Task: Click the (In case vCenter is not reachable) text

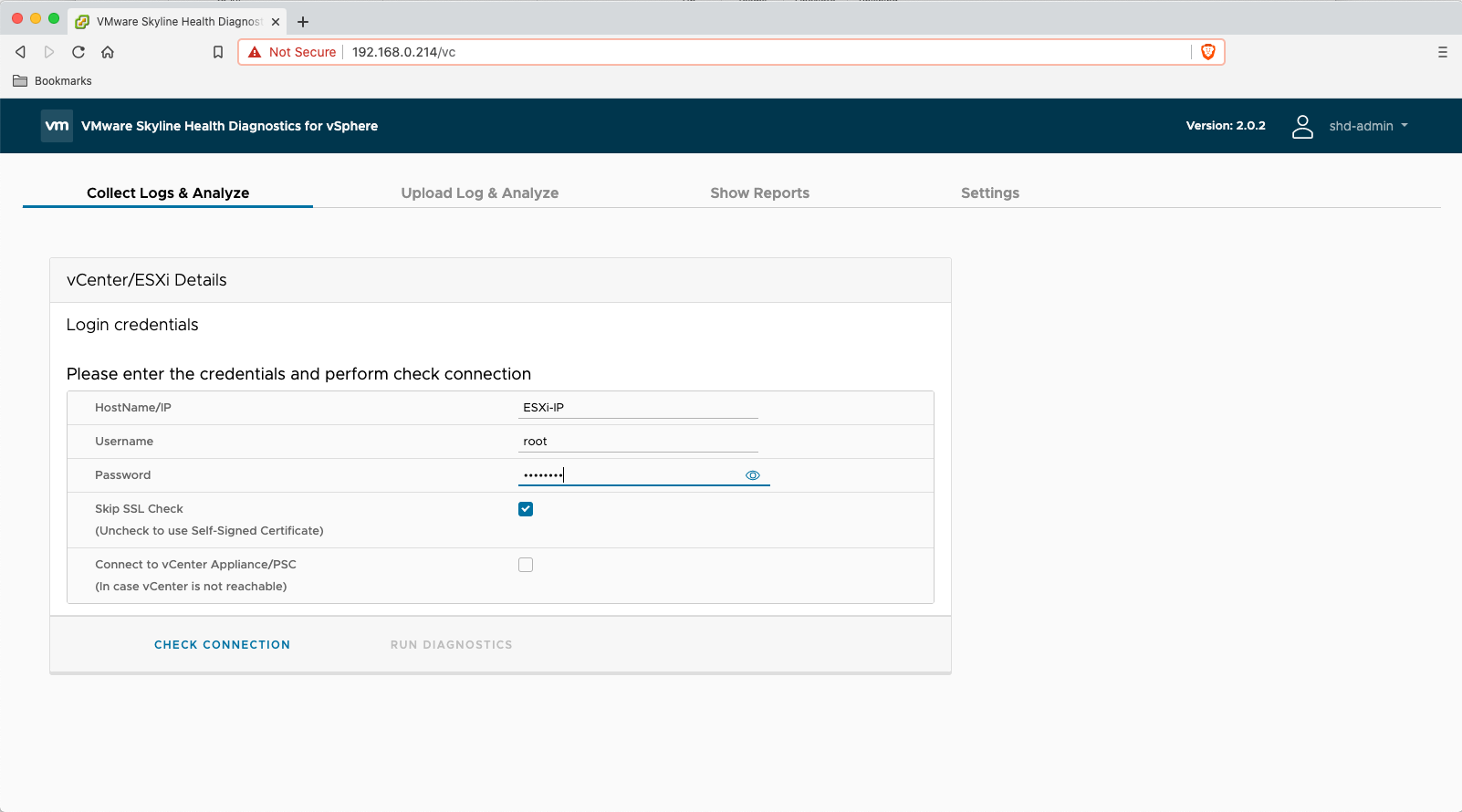Action: [191, 587]
